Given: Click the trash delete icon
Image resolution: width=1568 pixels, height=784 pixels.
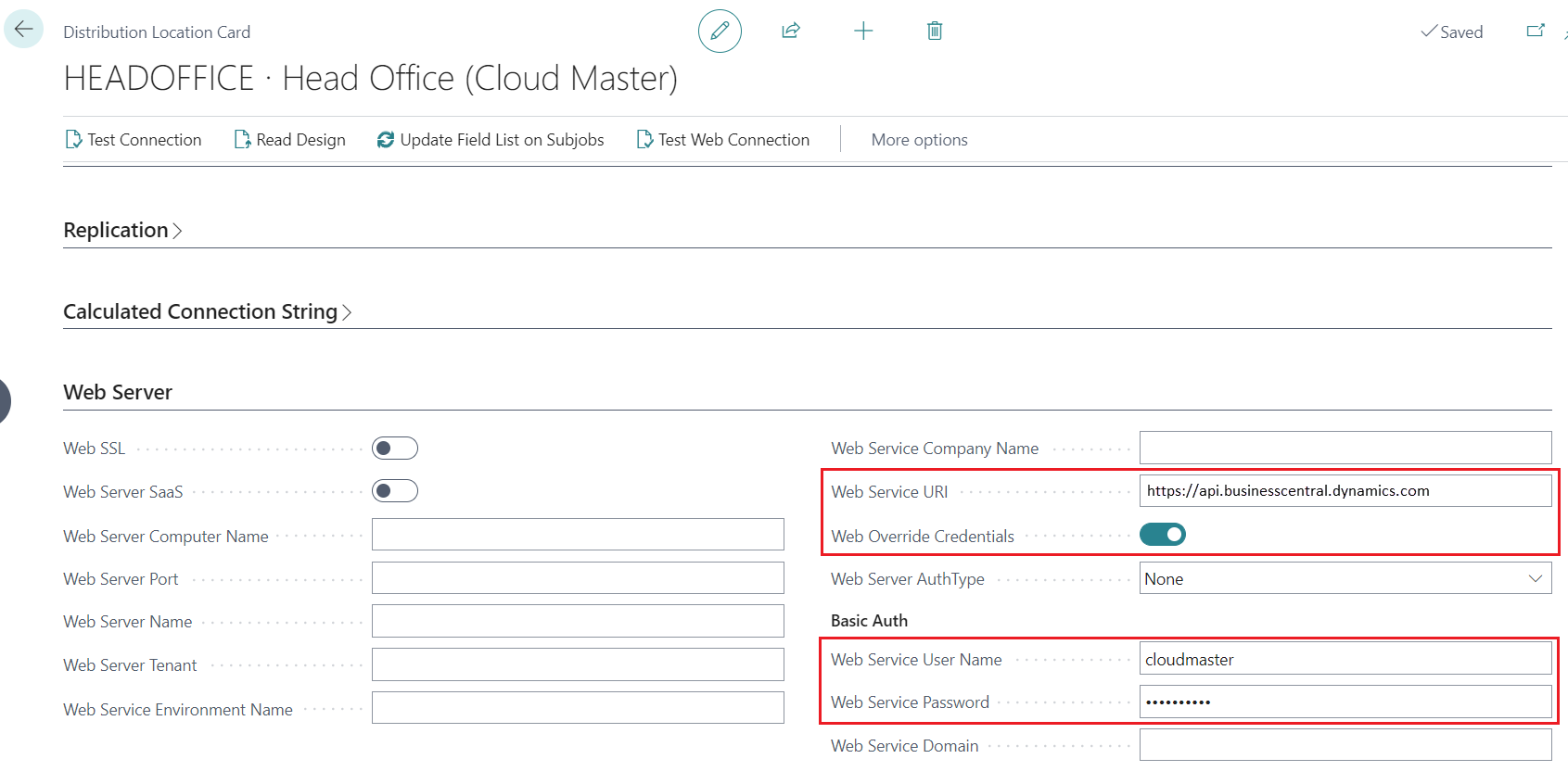Looking at the screenshot, I should pos(935,32).
